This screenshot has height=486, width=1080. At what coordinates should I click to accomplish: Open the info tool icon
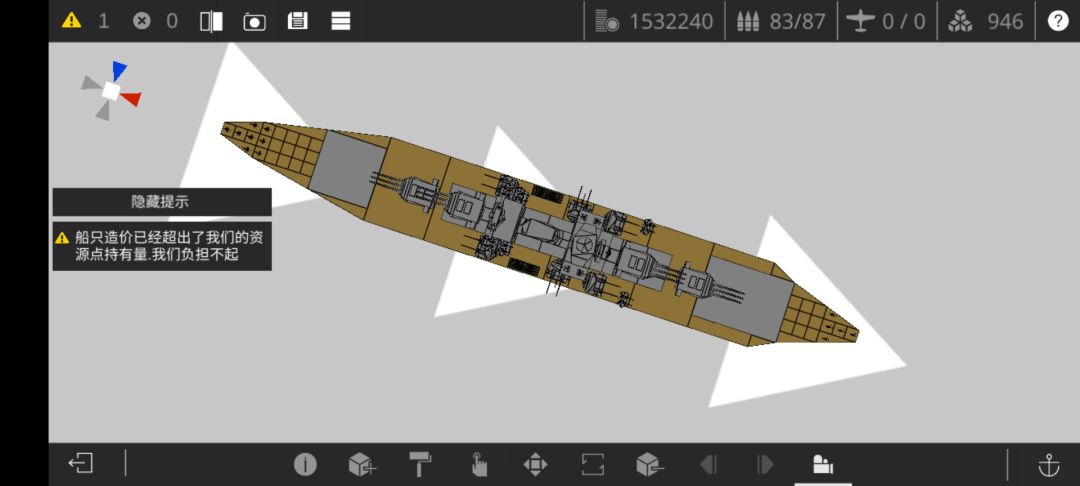pos(305,465)
